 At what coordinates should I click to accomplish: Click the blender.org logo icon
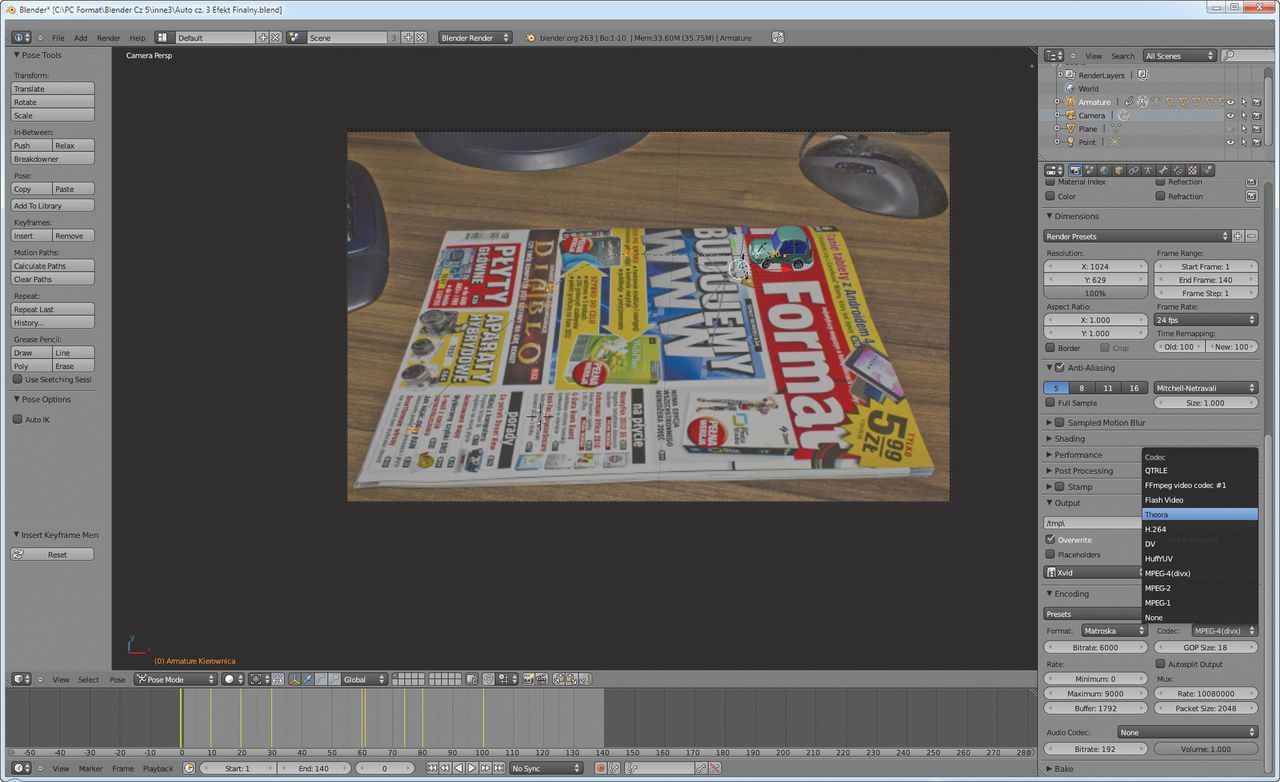pyautogui.click(x=530, y=38)
